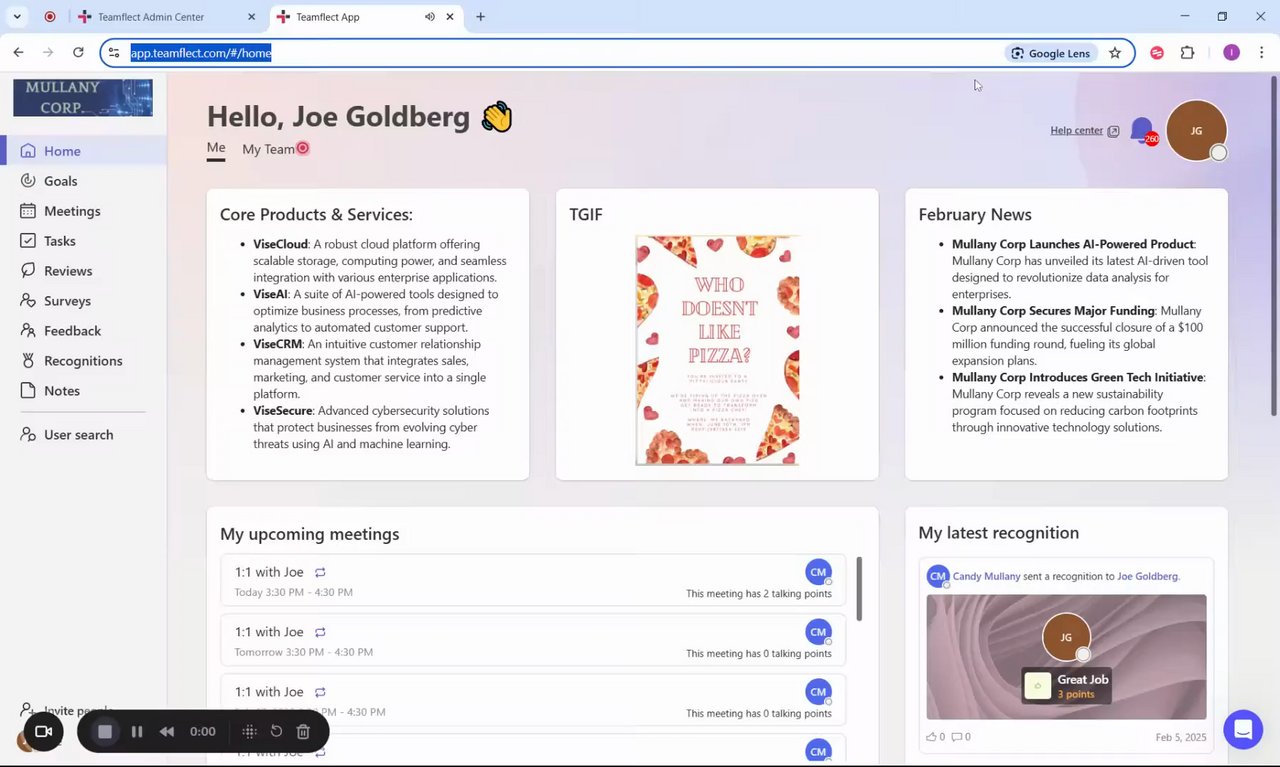Click the rewind icon on recording bar
1280x767 pixels.
point(167,732)
